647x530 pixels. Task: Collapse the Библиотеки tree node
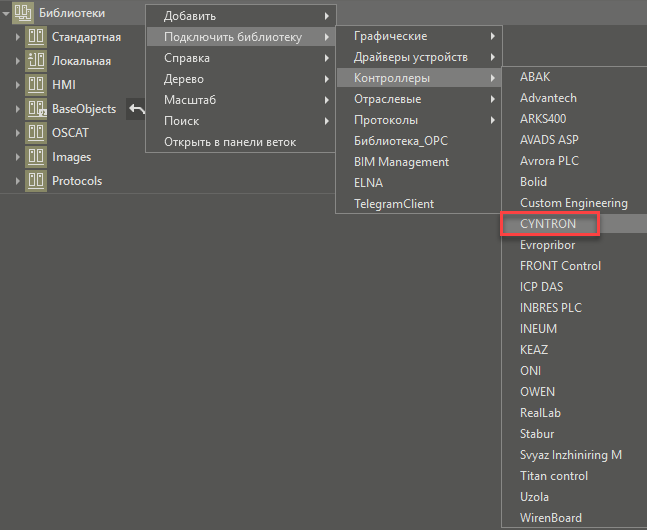click(x=6, y=14)
